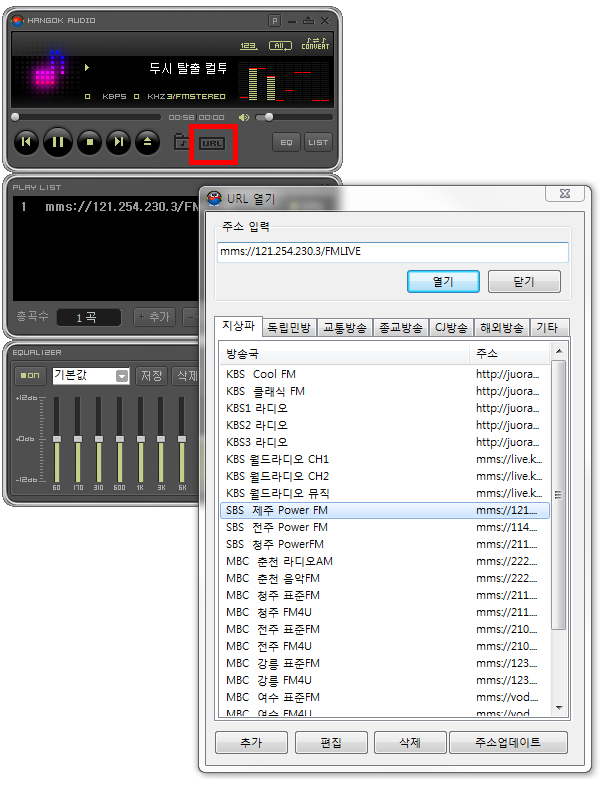Screen dimensions: 608x785
Task: Click the equalizer 삭제 button
Action: coord(187,375)
